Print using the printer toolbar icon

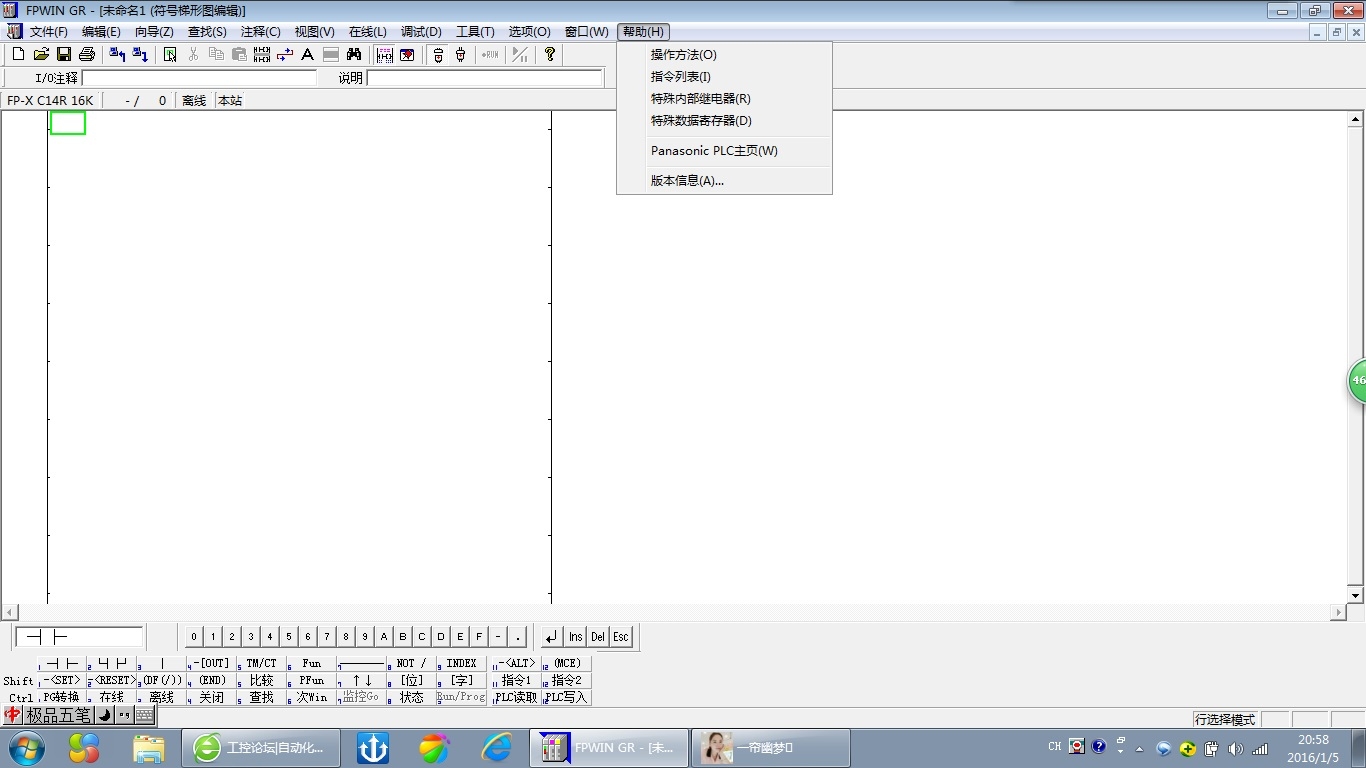click(87, 55)
